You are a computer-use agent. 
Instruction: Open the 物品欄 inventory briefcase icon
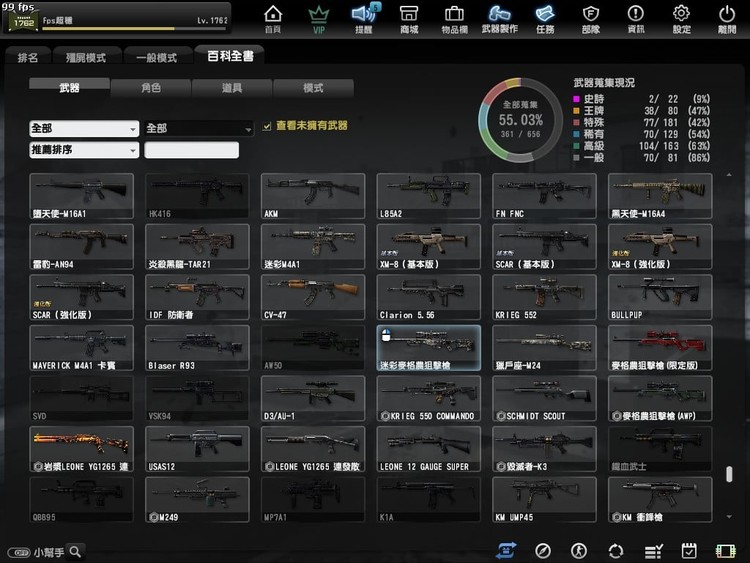(x=454, y=20)
